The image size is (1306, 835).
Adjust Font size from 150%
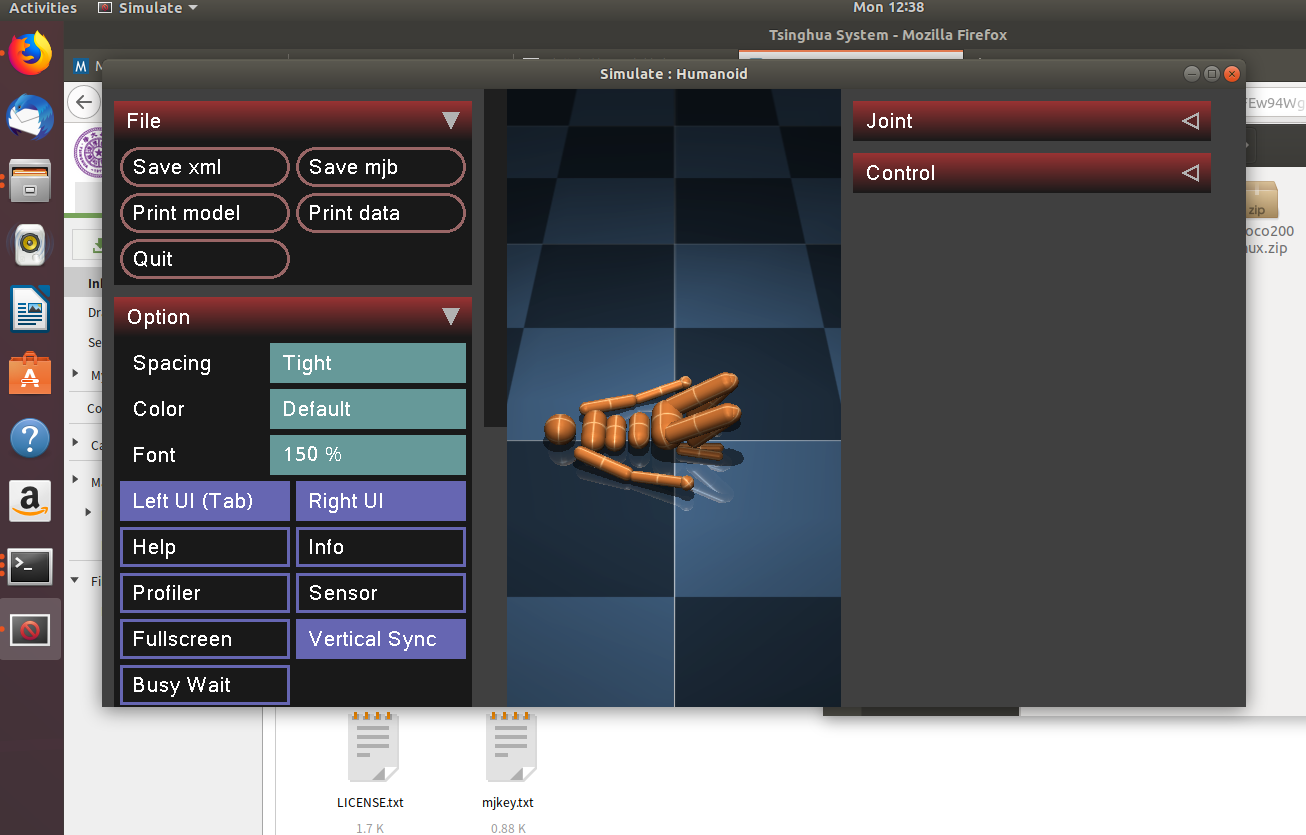pyautogui.click(x=367, y=455)
